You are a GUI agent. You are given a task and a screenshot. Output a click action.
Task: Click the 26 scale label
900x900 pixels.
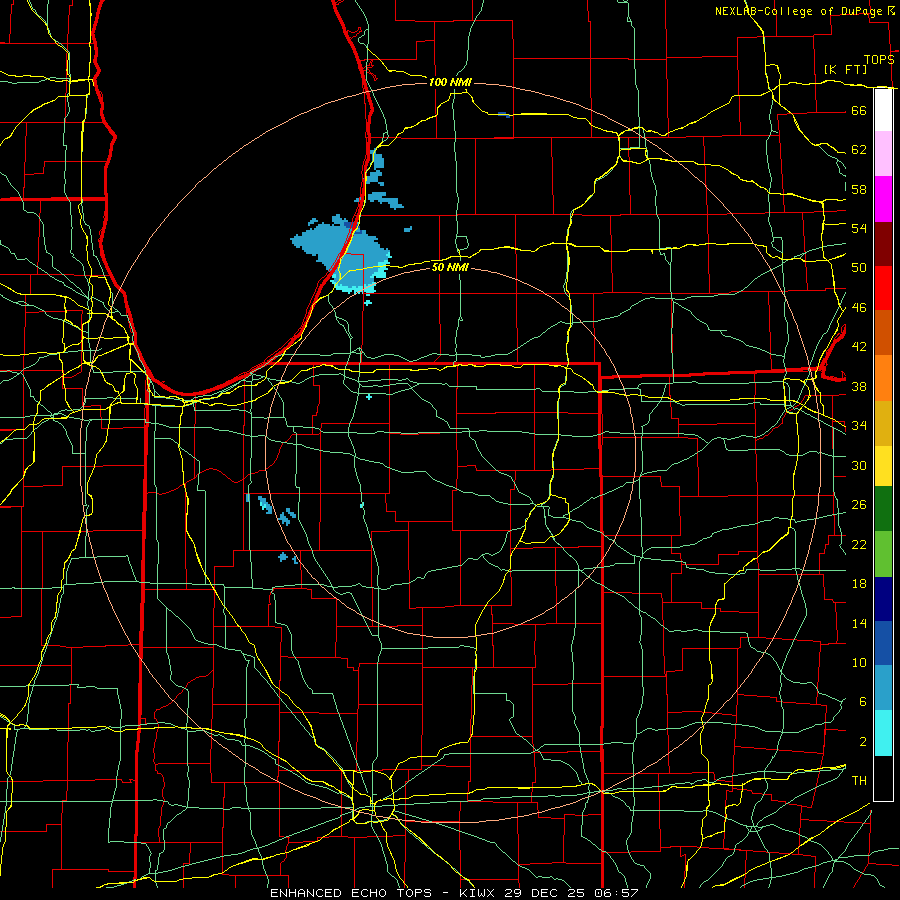[859, 505]
